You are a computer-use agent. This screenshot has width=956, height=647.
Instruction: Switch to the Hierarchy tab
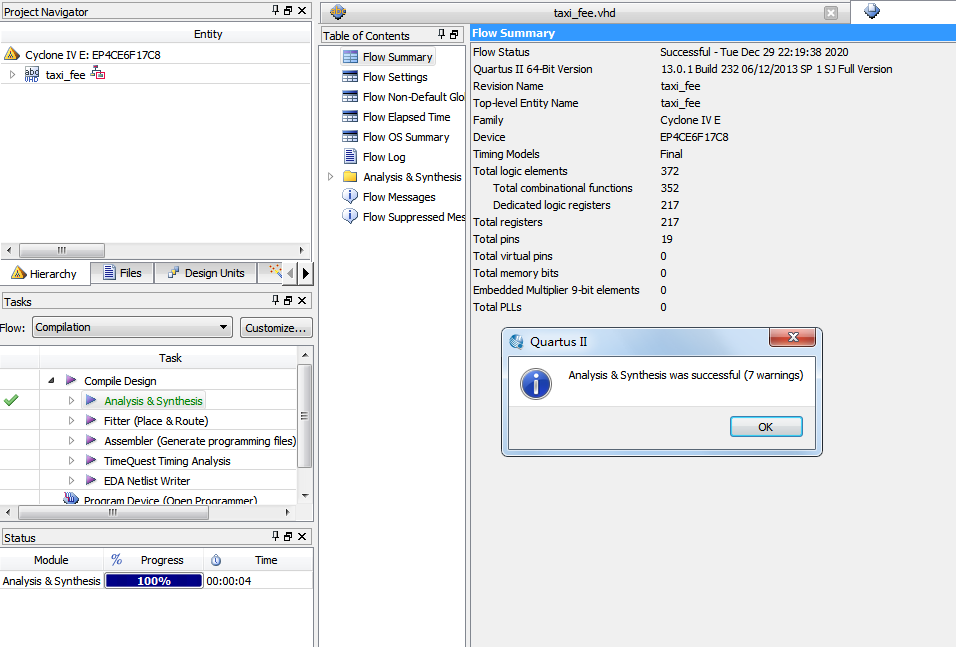point(45,274)
